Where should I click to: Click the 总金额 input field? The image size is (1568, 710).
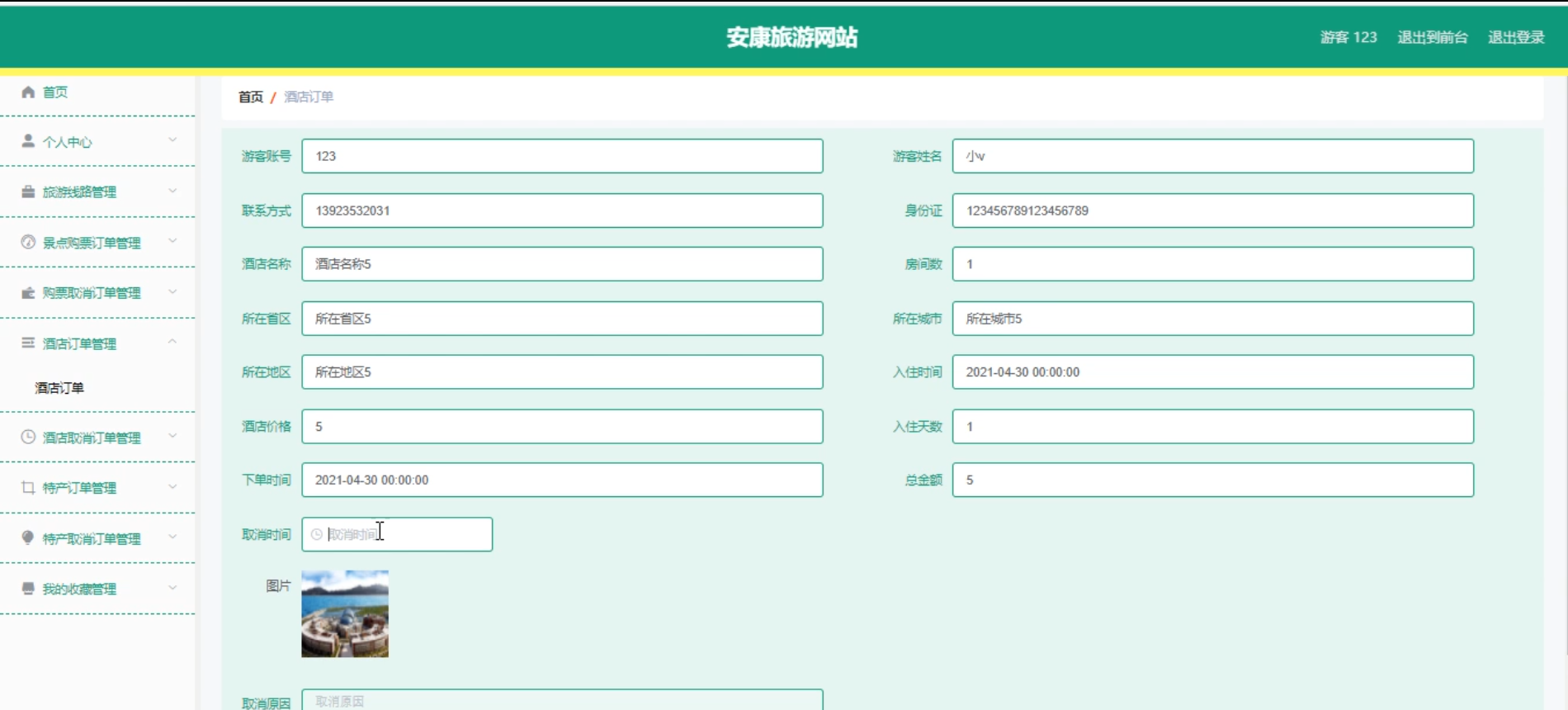point(1213,480)
